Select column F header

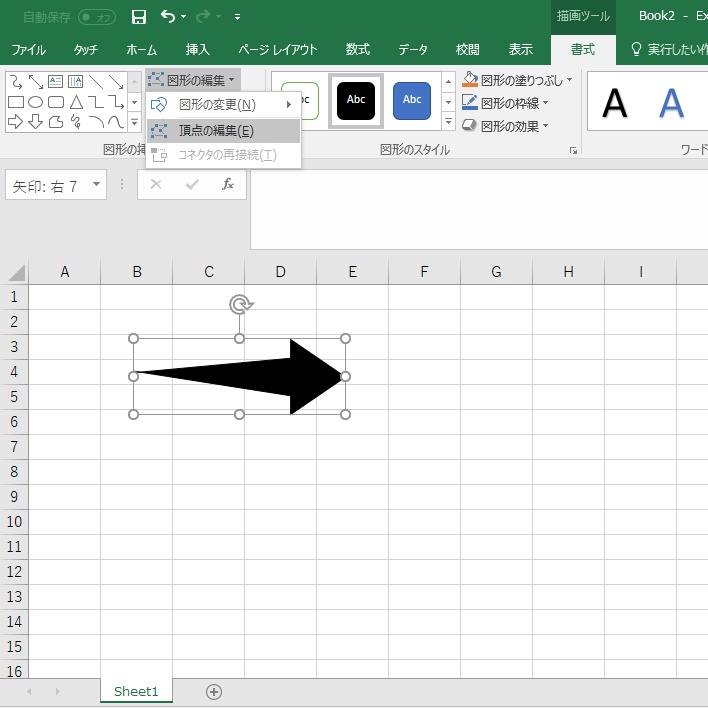point(424,272)
